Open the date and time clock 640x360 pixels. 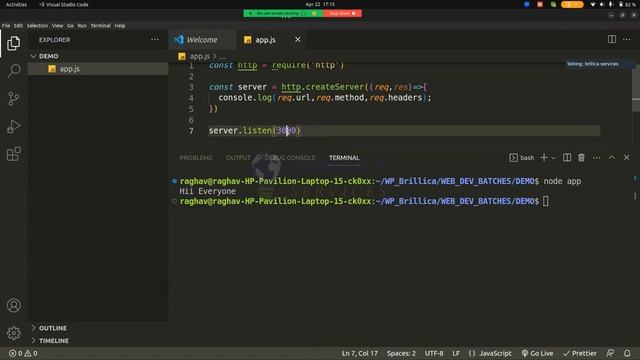point(320,4)
